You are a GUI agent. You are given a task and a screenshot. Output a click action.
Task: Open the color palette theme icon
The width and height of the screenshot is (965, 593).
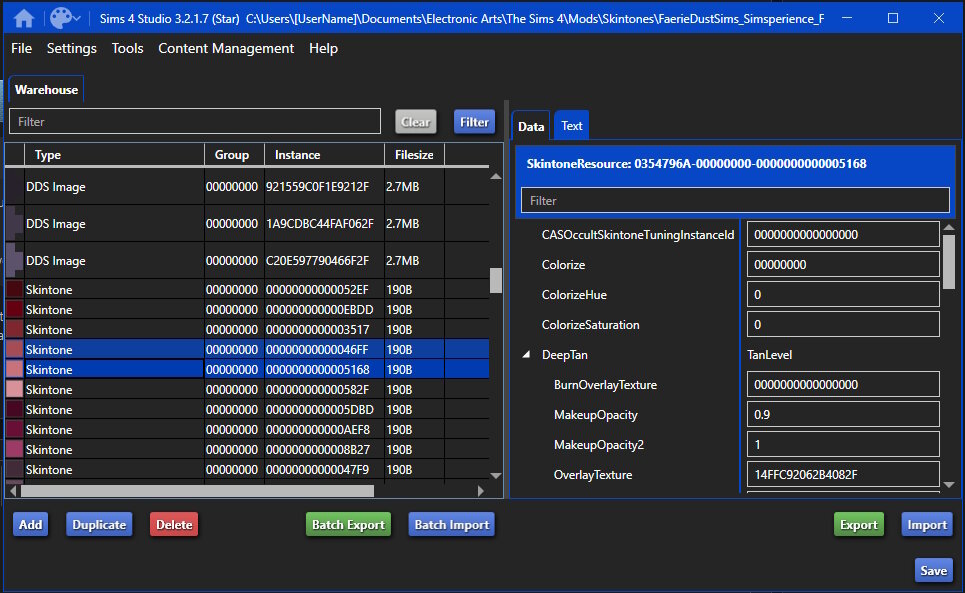pos(60,18)
